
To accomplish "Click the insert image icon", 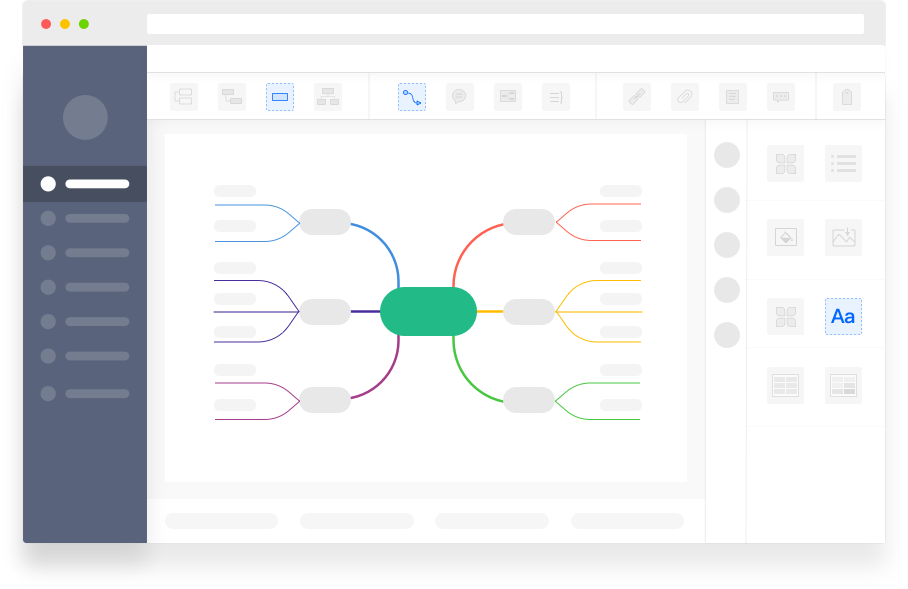I will [x=843, y=237].
